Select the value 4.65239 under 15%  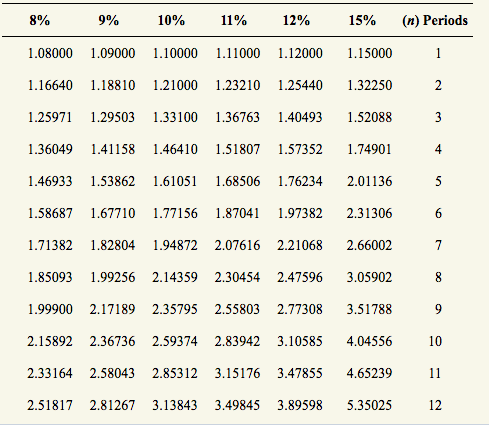point(369,373)
